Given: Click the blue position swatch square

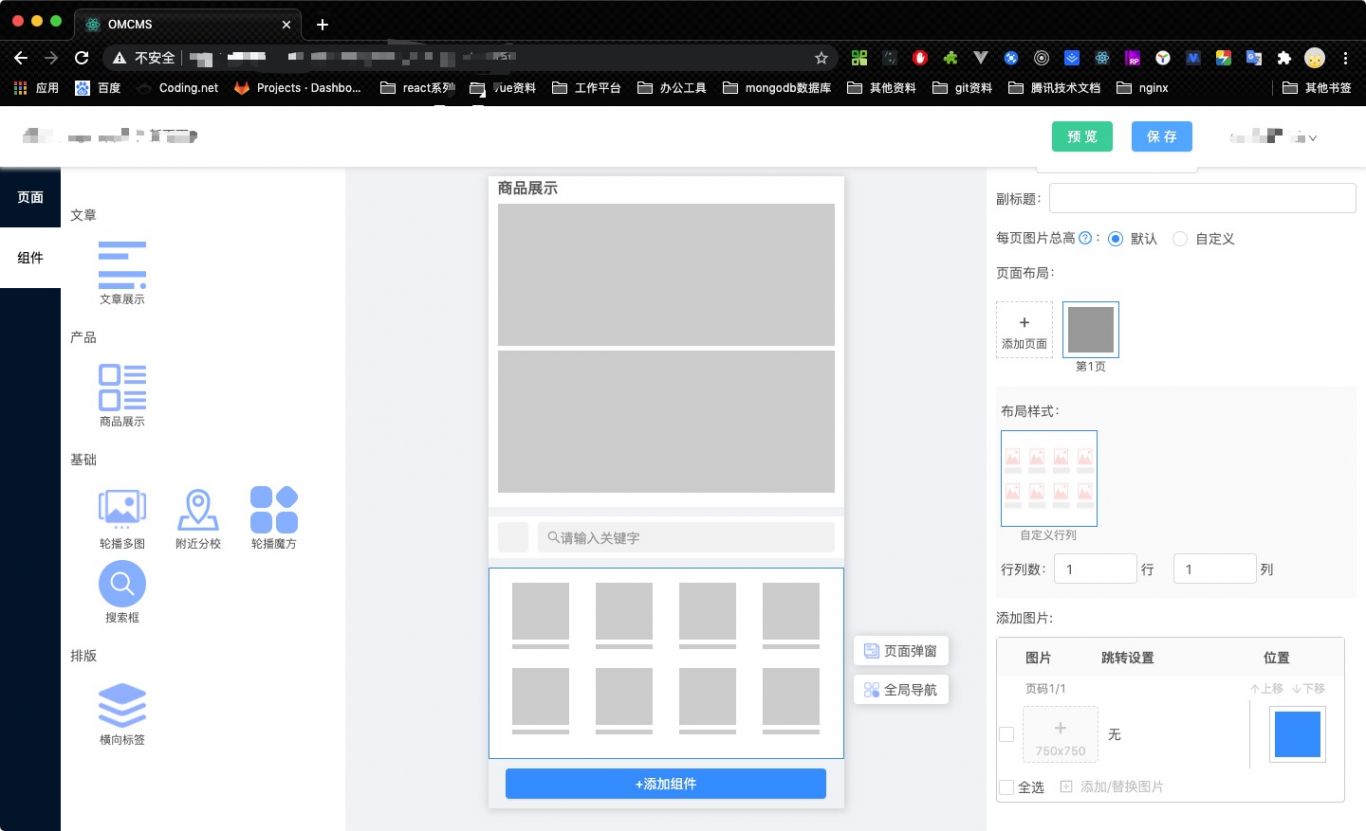Looking at the screenshot, I should point(1297,734).
